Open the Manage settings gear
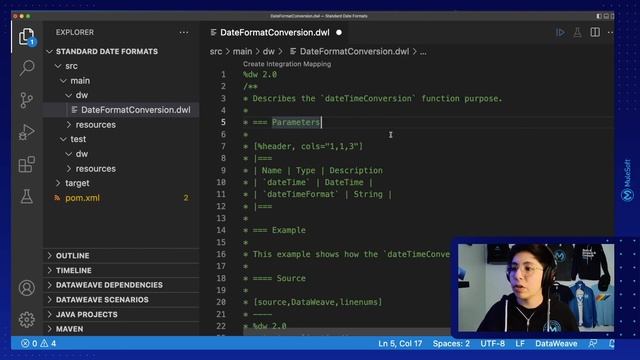 click(27, 320)
